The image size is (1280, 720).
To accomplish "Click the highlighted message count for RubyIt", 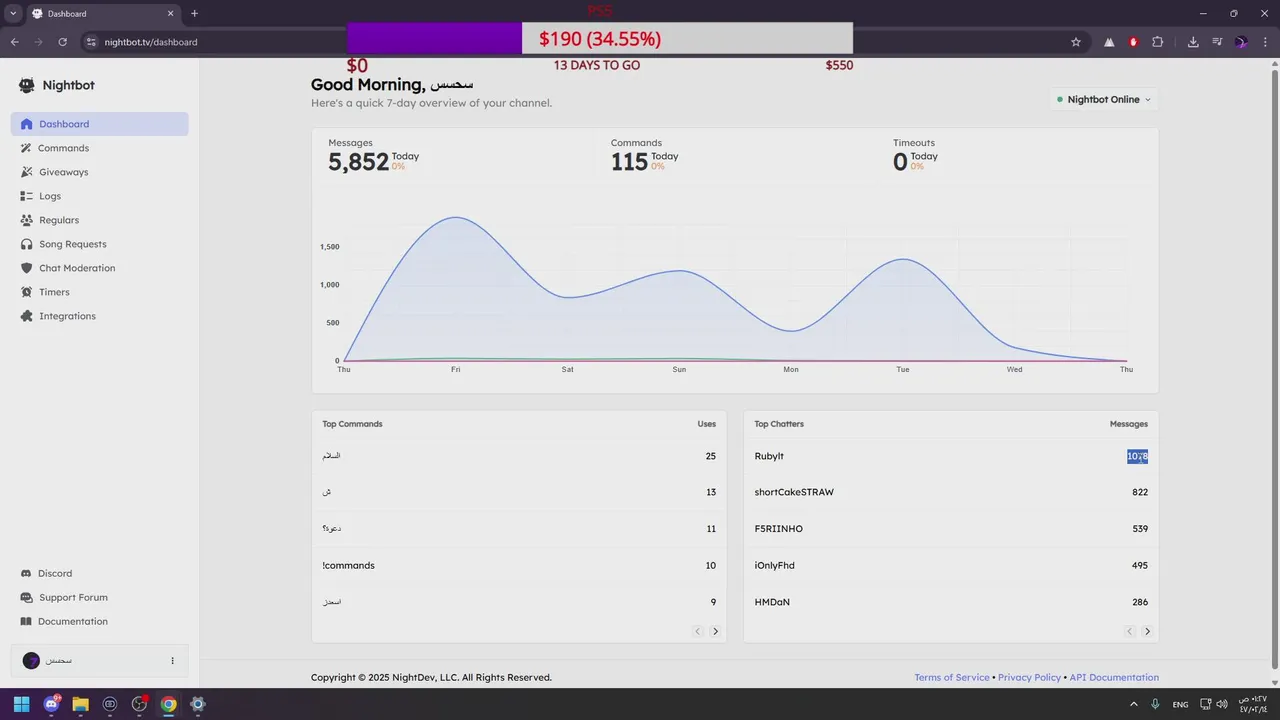I will (x=1137, y=456).
